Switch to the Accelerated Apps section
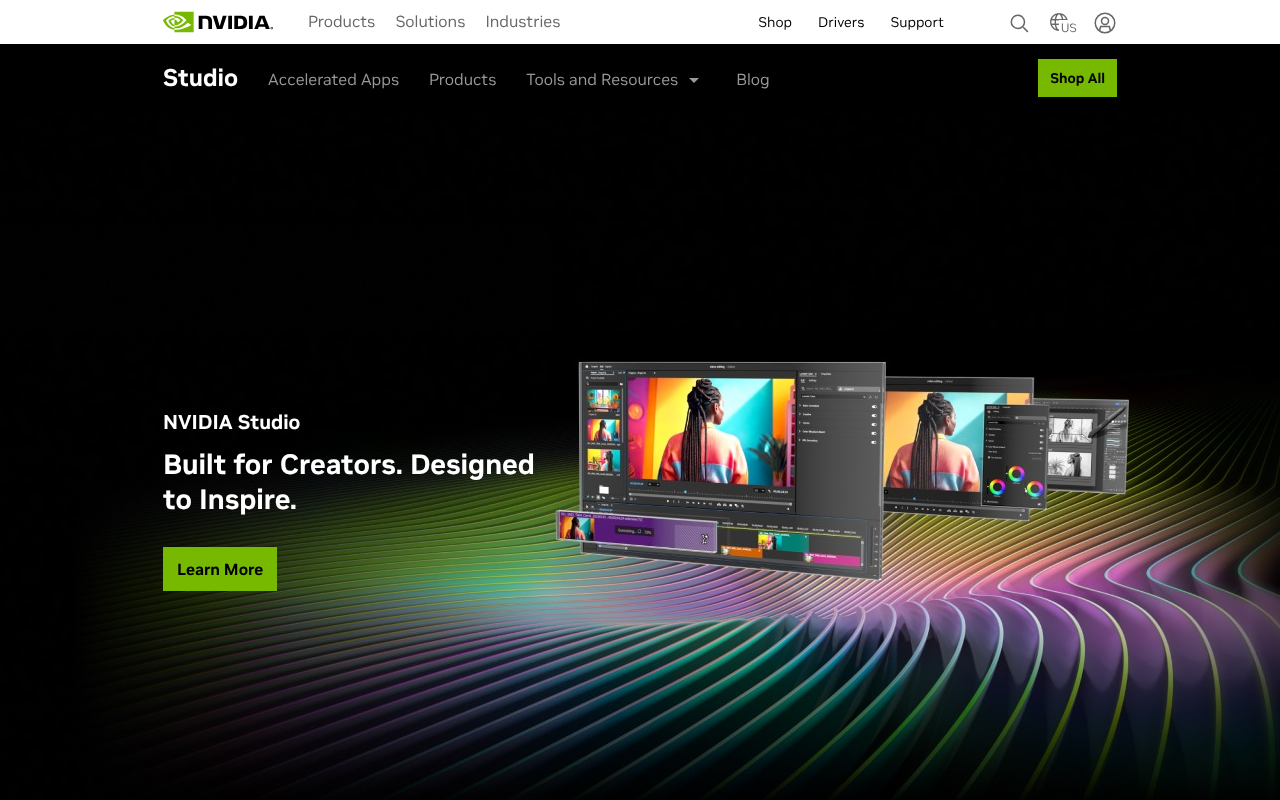 pos(333,79)
